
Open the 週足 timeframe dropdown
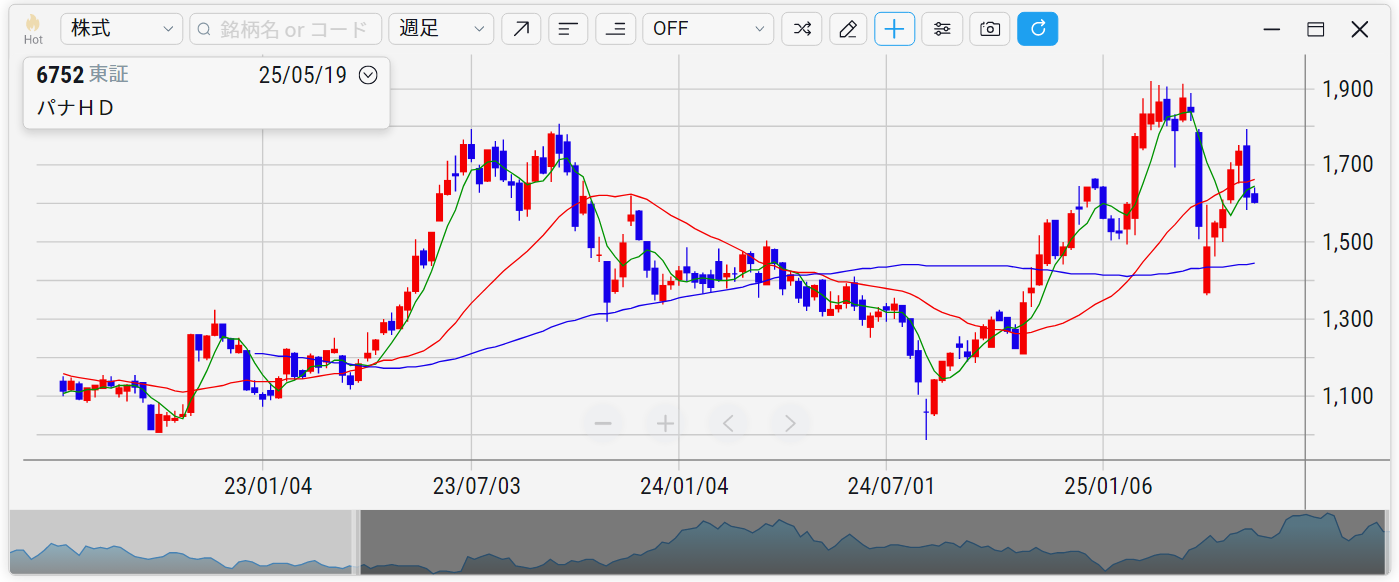coord(441,29)
